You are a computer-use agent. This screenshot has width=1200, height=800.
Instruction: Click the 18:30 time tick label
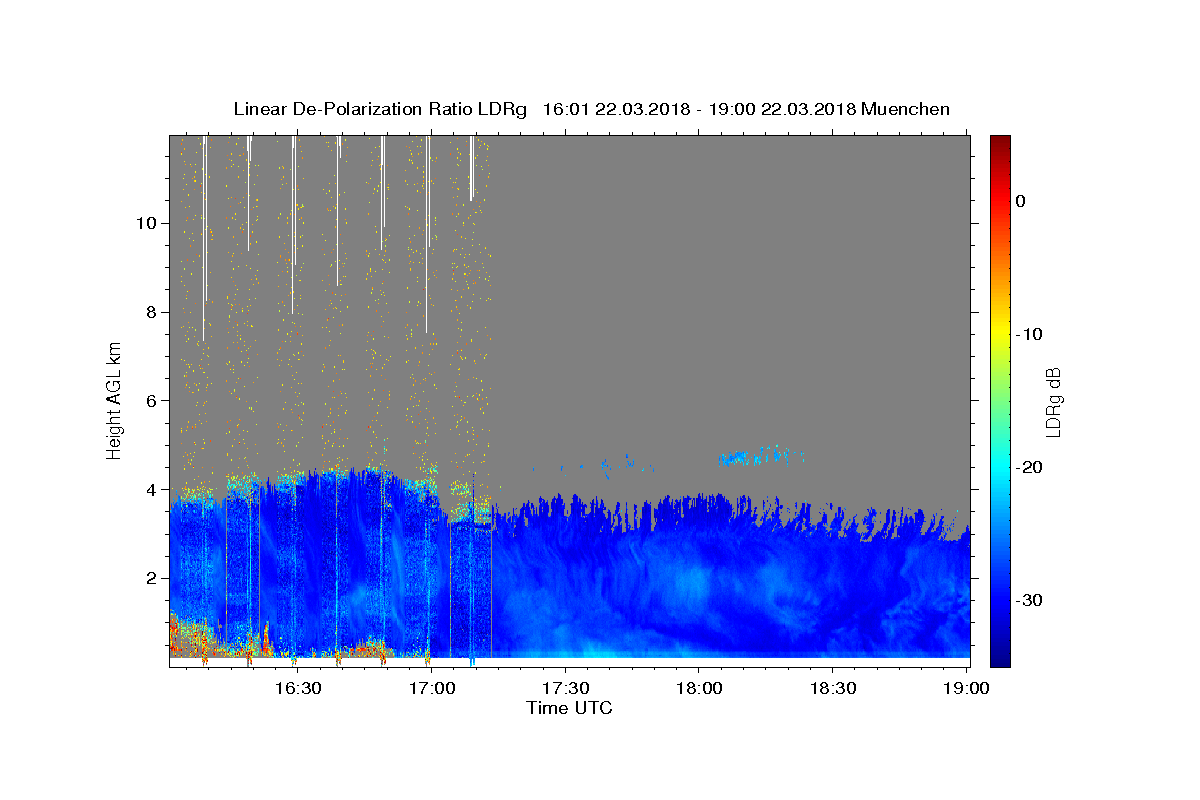833,688
